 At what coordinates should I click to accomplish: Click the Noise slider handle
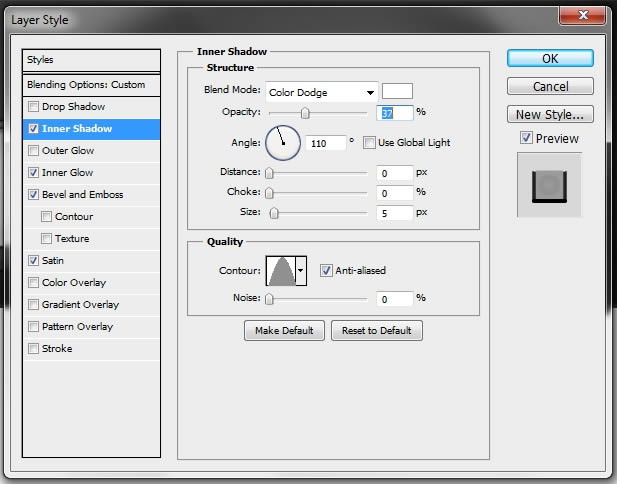click(x=269, y=299)
